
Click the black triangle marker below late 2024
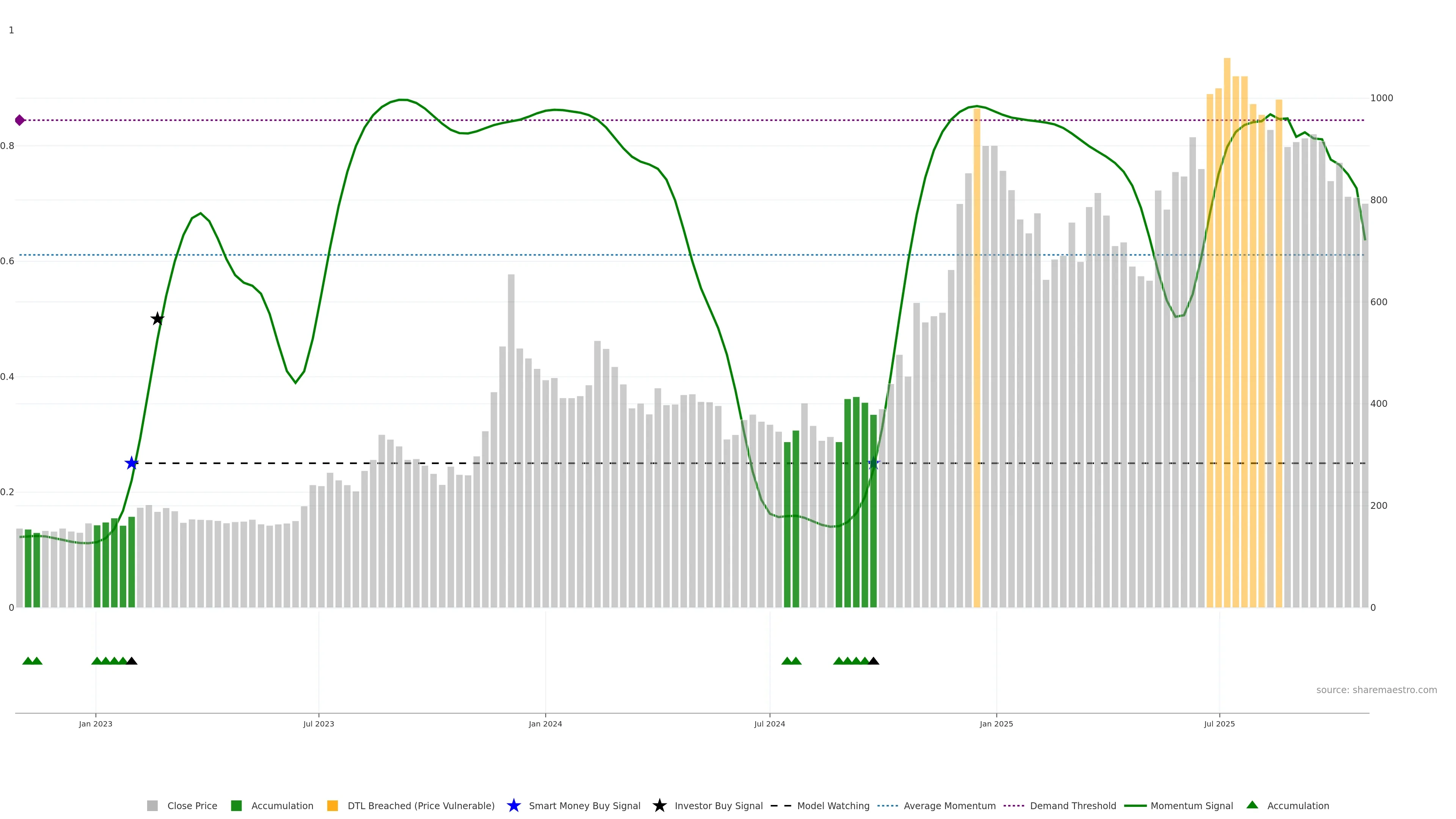pos(873,661)
